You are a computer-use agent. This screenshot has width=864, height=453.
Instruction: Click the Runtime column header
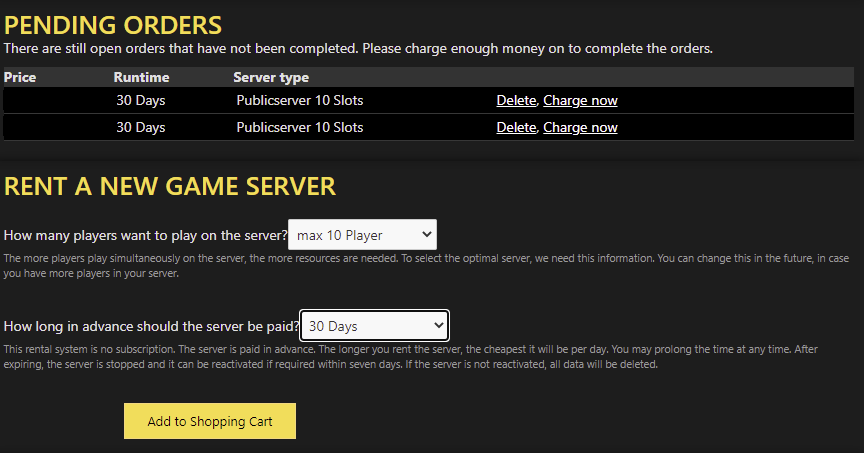(x=141, y=77)
